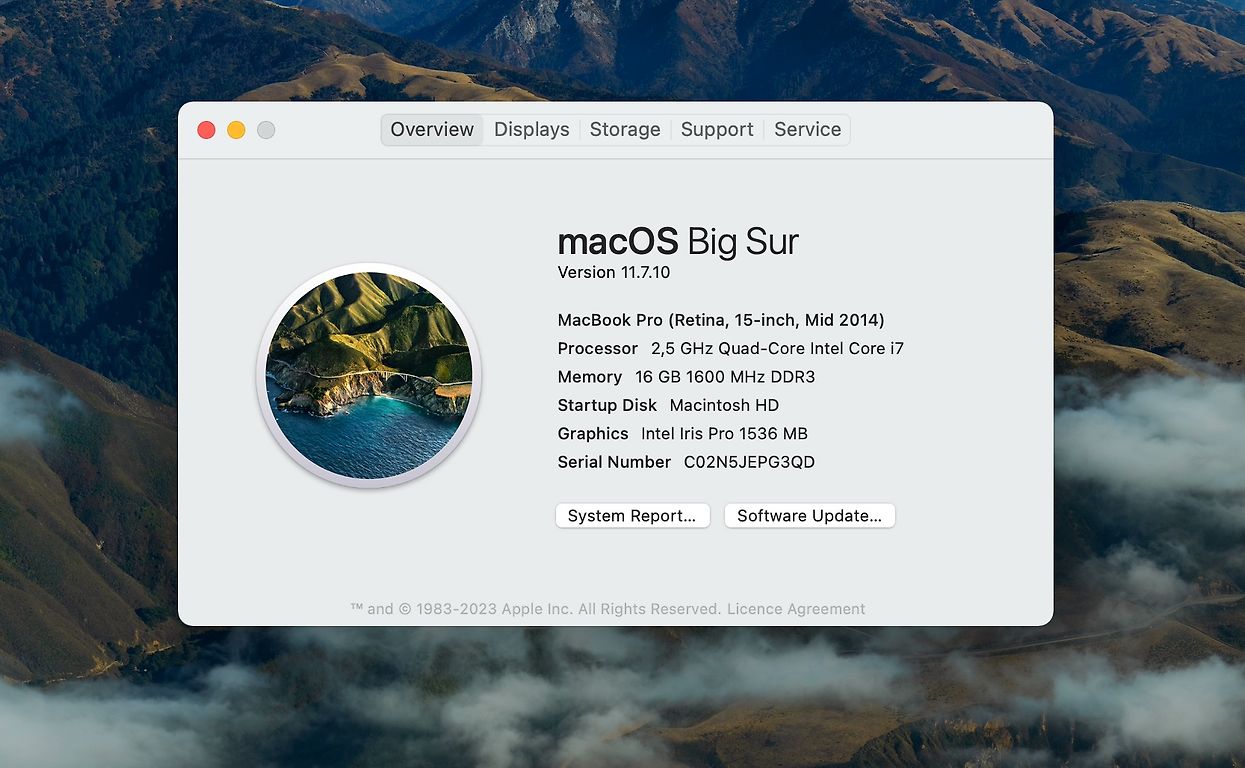Viewport: 1245px width, 768px height.
Task: Click the Intel Iris Pro 1536 MB value
Action: point(724,434)
